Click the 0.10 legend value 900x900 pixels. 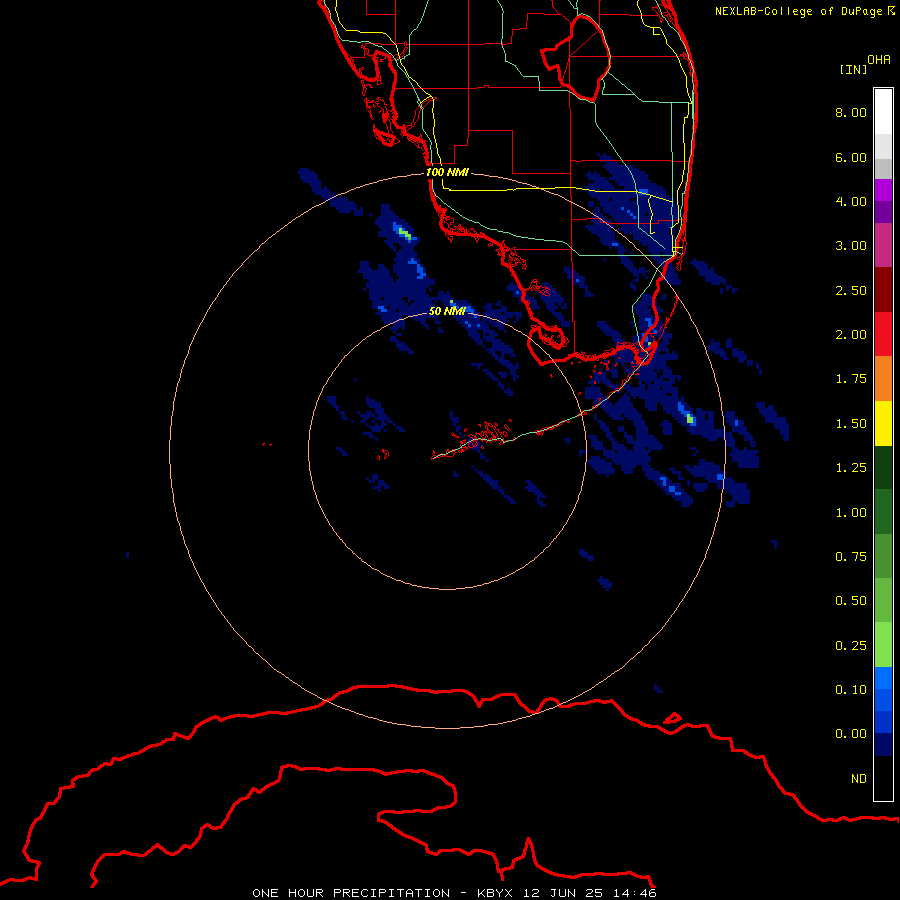[851, 690]
